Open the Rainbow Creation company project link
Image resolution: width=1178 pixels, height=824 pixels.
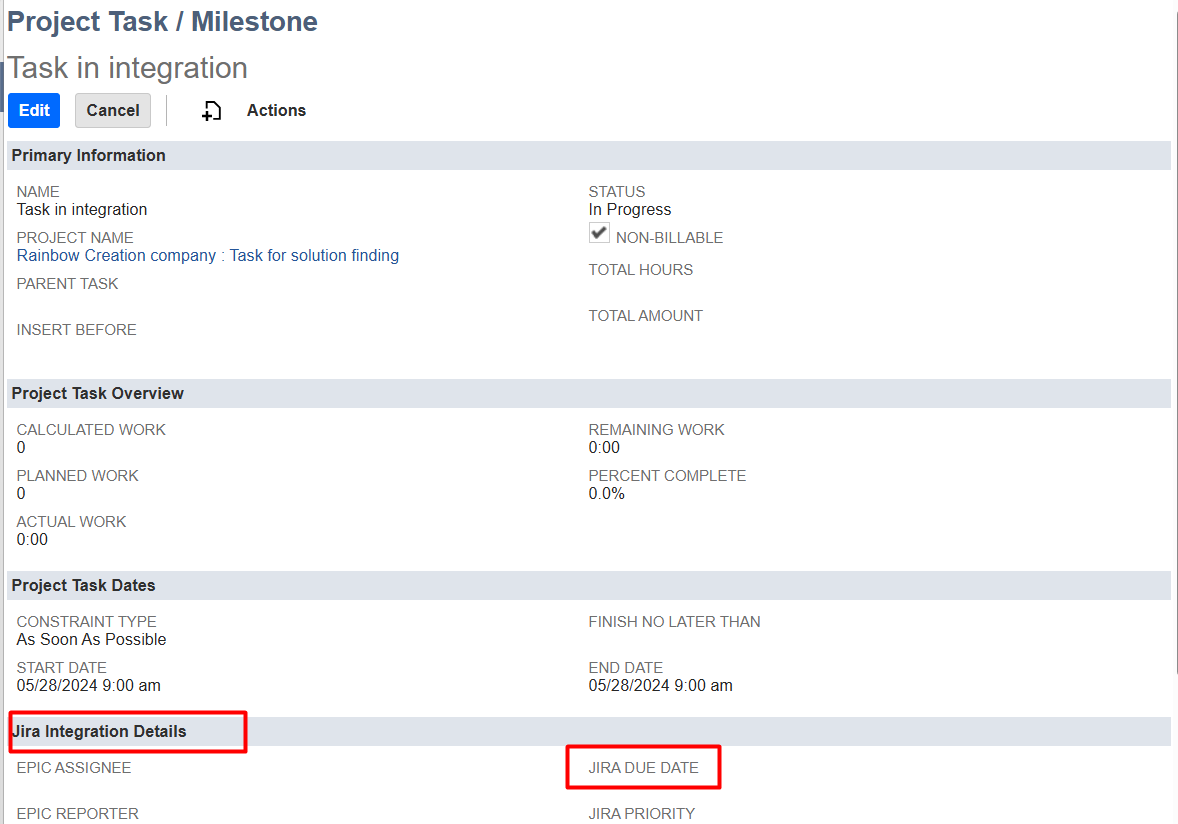click(207, 256)
